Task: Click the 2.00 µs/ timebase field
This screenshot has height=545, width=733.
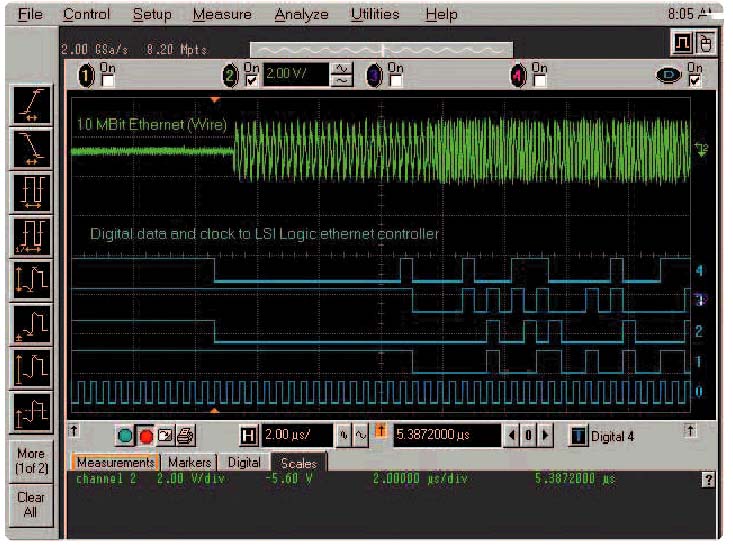Action: (297, 435)
